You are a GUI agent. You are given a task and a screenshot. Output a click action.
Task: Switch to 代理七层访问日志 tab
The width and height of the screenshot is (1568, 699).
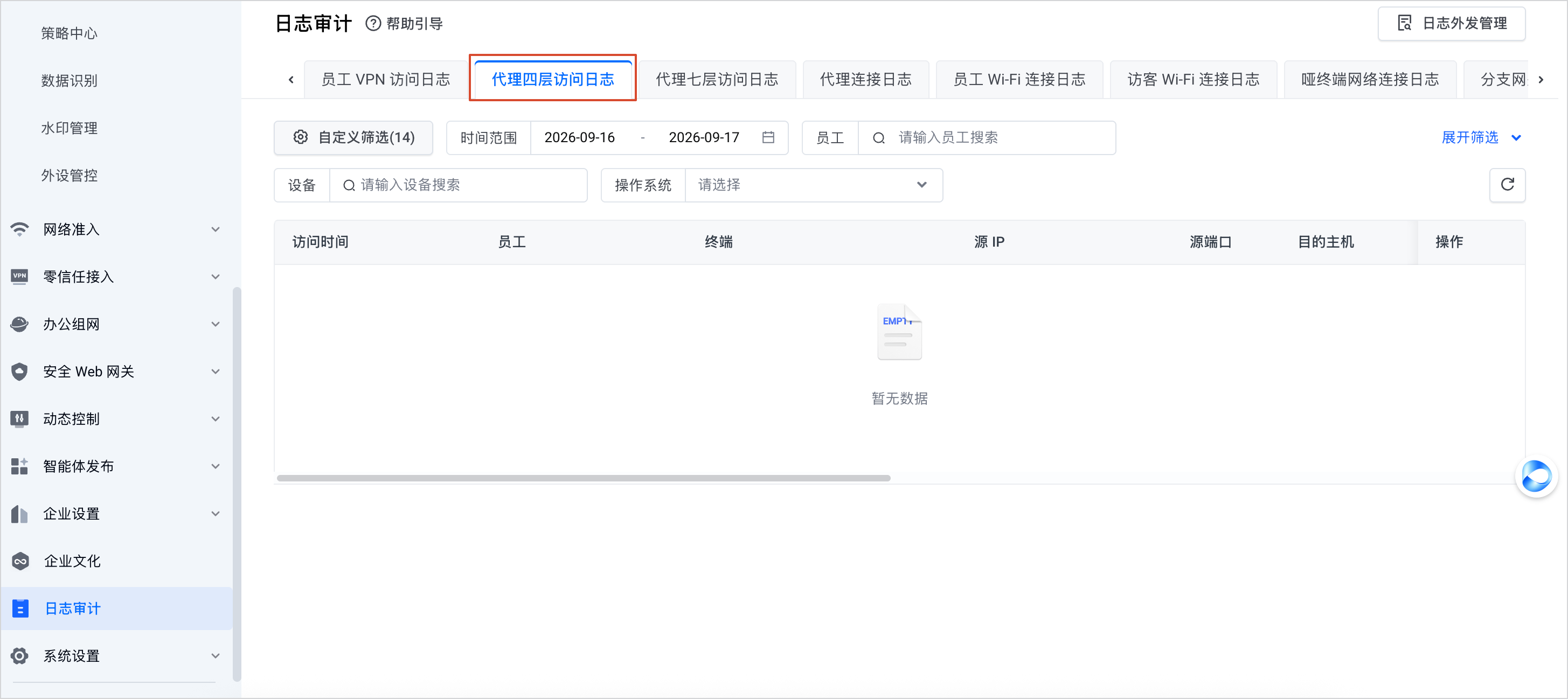pos(717,80)
